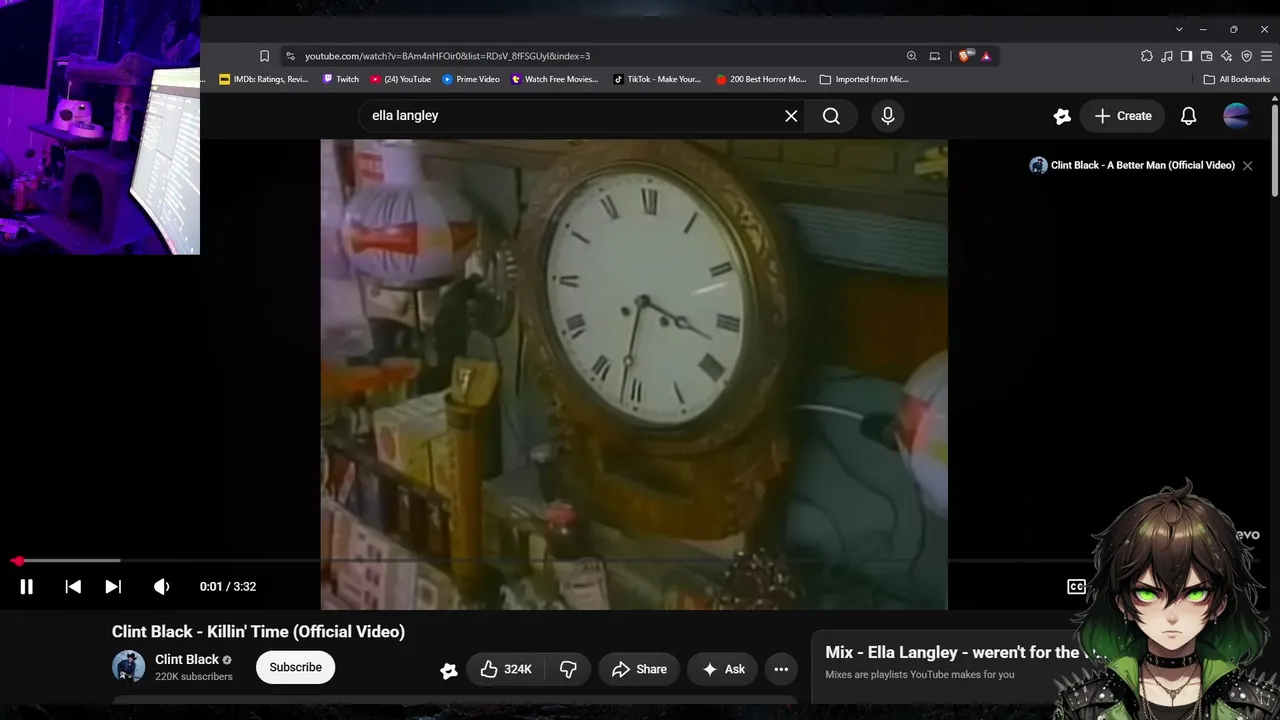Open TikTok - Make Your... bookmark

[657, 79]
